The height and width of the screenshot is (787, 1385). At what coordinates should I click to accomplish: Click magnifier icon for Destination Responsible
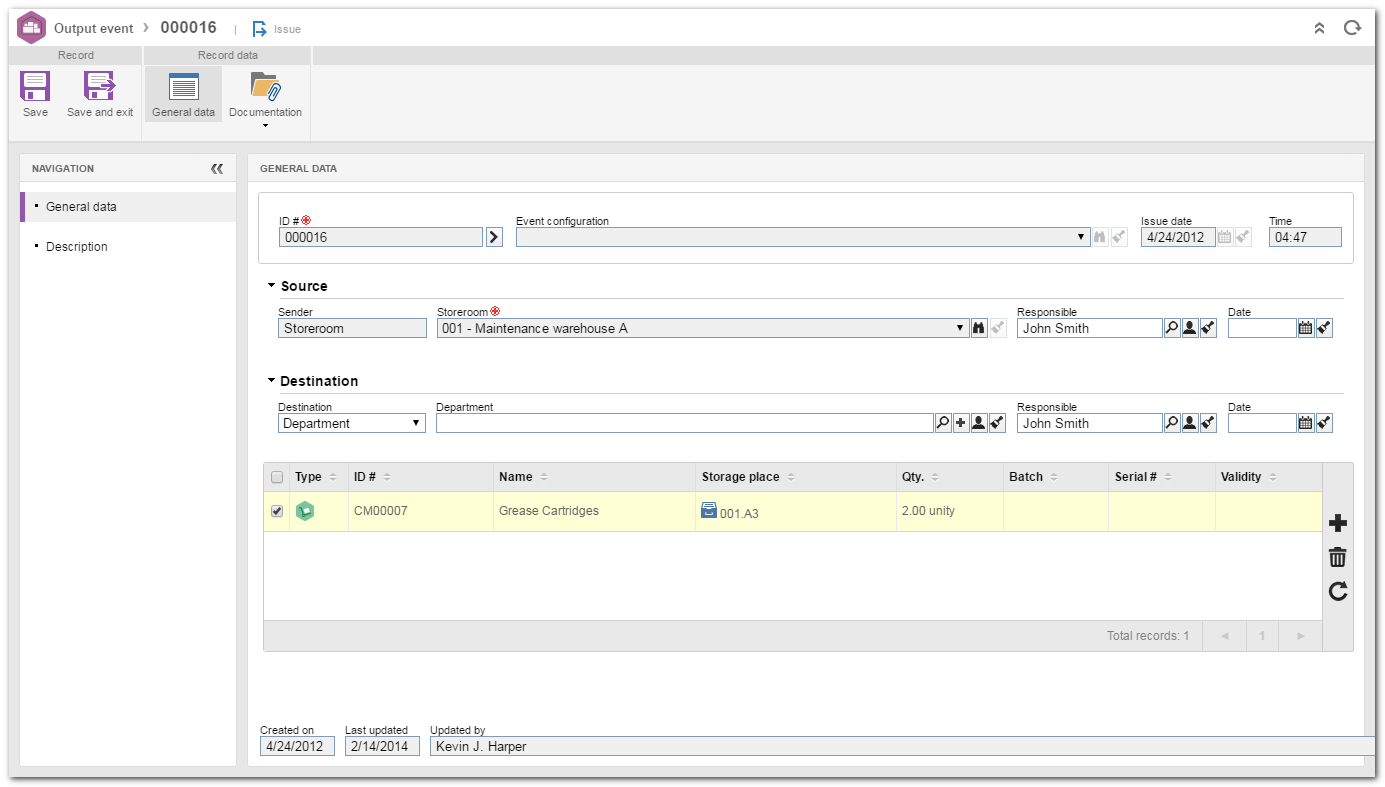pos(1172,423)
